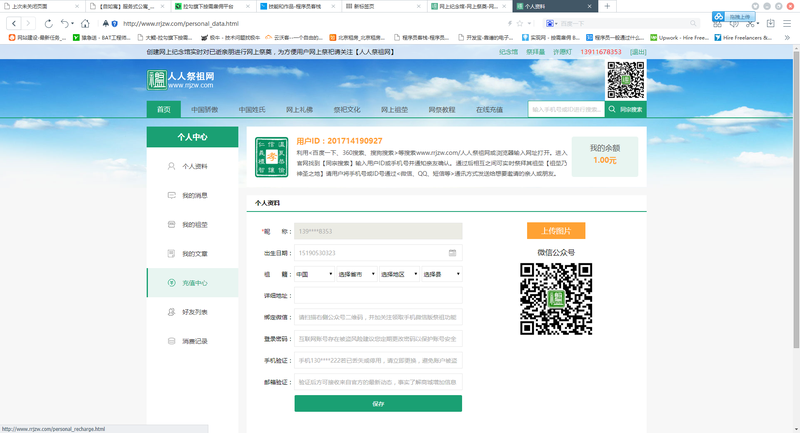Open the 中国 country dropdown

[x=312, y=274]
